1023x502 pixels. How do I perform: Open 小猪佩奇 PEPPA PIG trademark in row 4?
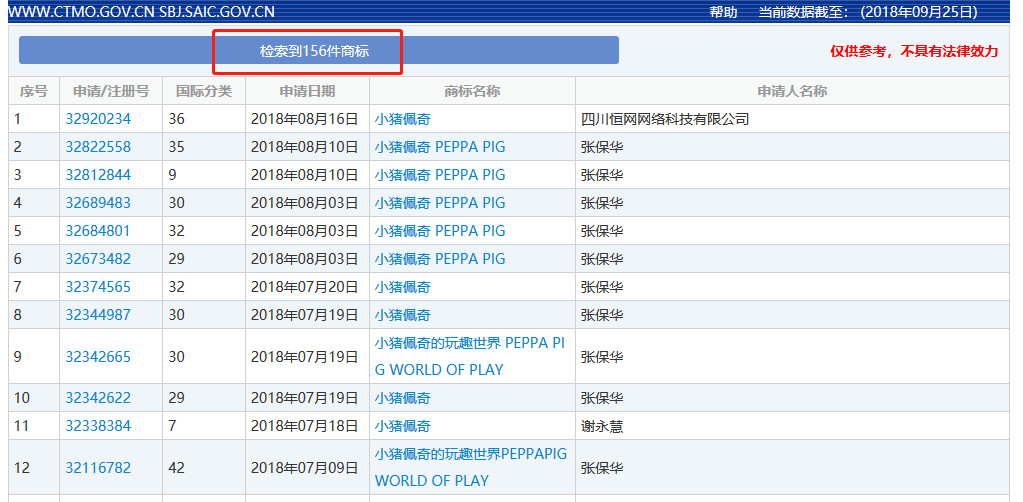pos(440,203)
